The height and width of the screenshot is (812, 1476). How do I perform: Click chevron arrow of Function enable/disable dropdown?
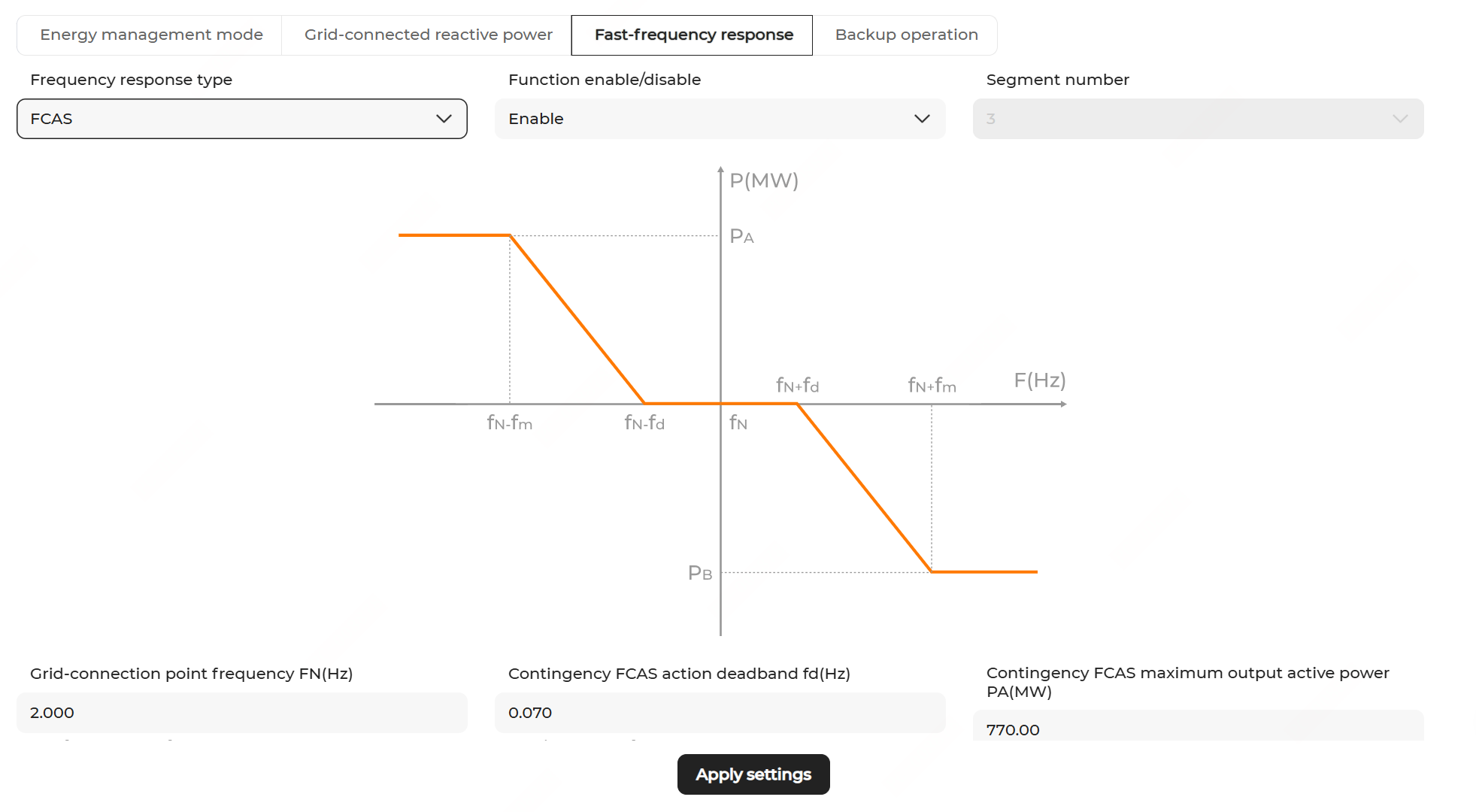tap(922, 119)
